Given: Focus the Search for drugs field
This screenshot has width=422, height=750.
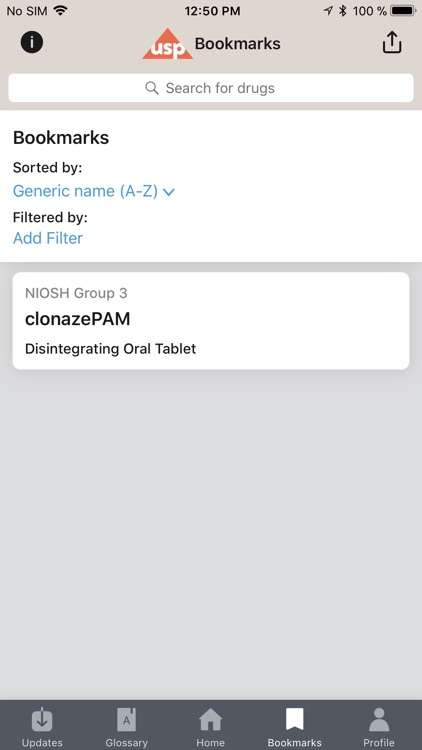Looking at the screenshot, I should (211, 88).
